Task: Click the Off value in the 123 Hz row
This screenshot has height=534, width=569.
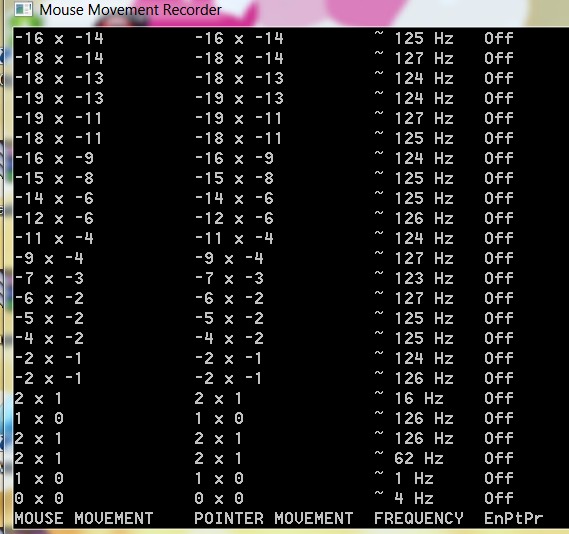Action: 499,278
